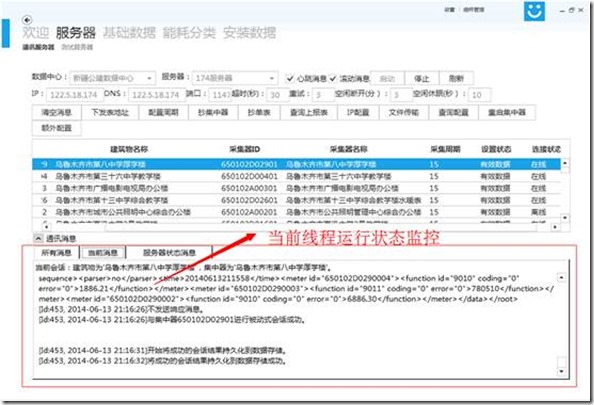The width and height of the screenshot is (594, 405).
Task: Click horizontal scrollbar left arrow
Action: pyautogui.click(x=46, y=227)
